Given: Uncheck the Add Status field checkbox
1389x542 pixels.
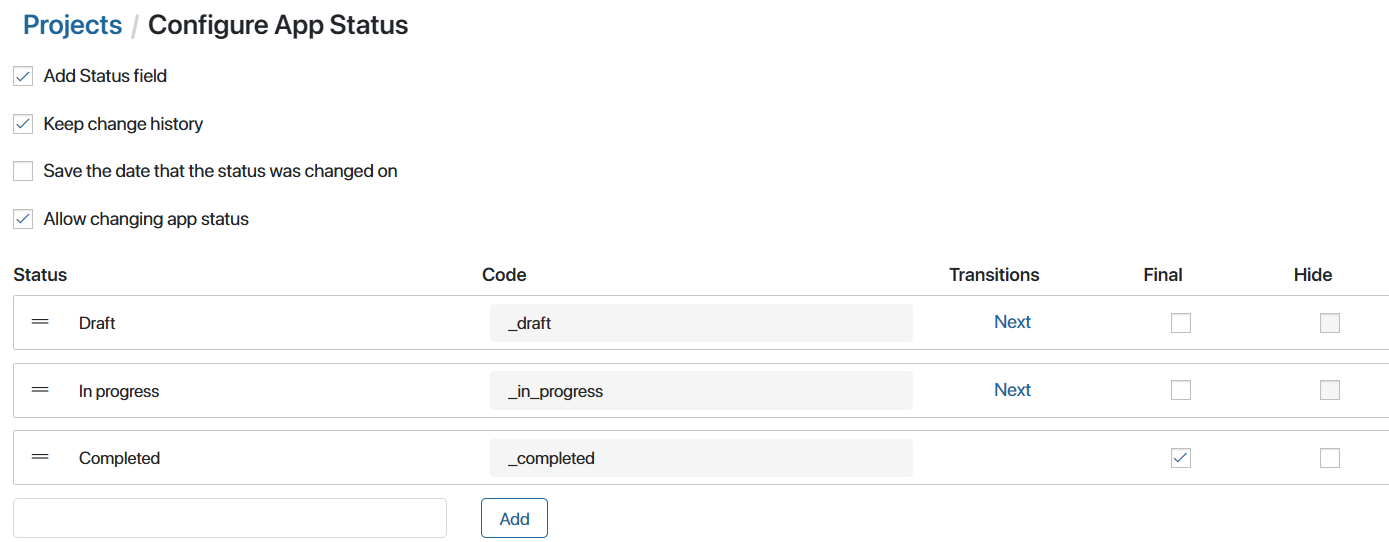Looking at the screenshot, I should [x=23, y=76].
